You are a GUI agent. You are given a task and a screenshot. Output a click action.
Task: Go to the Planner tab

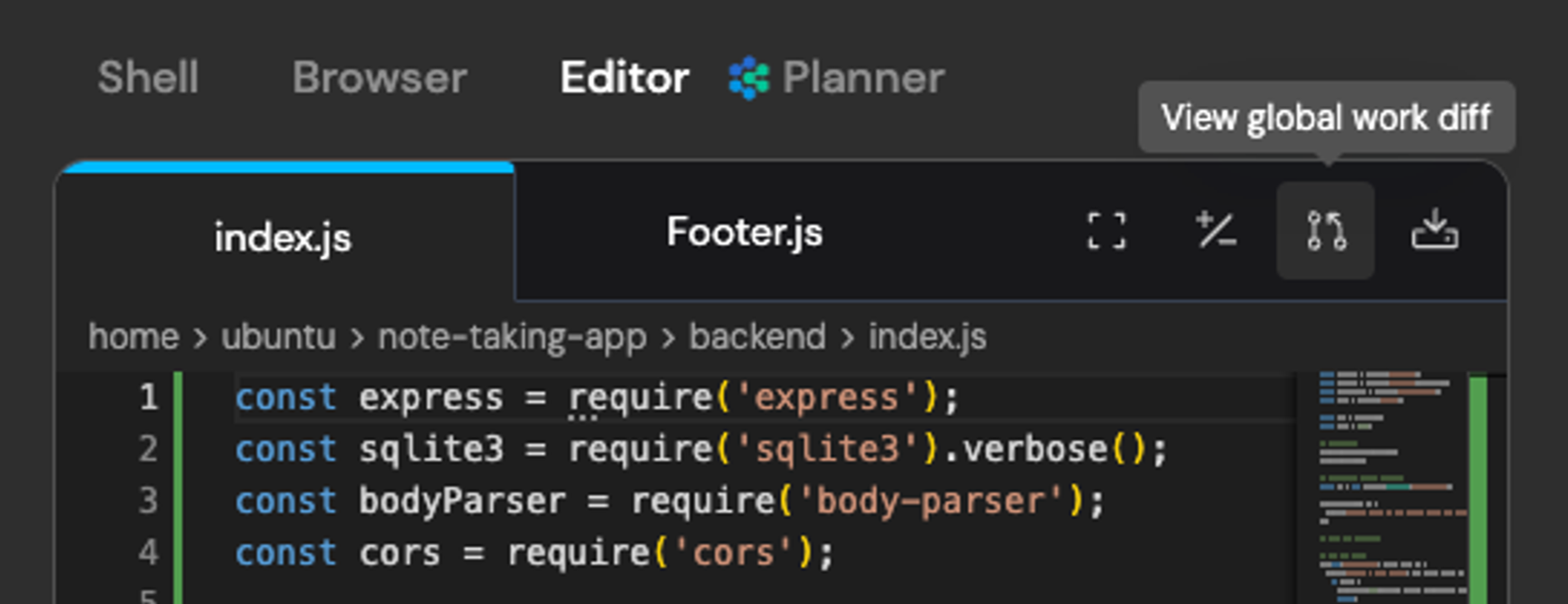click(x=862, y=78)
